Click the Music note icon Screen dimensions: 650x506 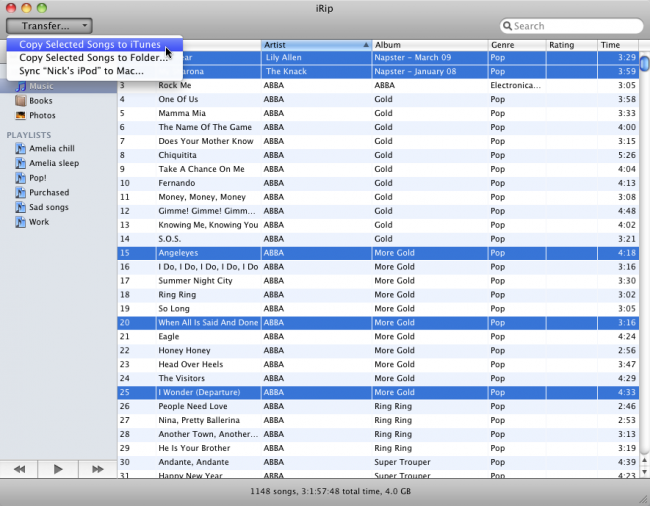pyautogui.click(x=20, y=86)
